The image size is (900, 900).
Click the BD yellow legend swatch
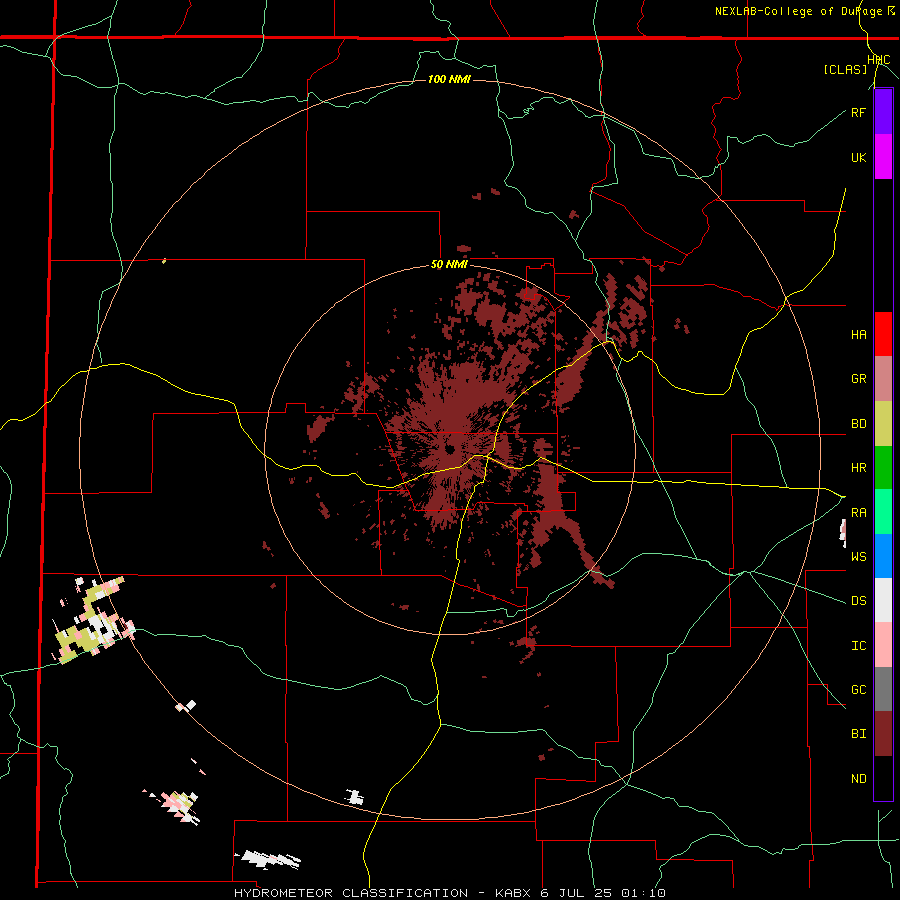[x=883, y=424]
